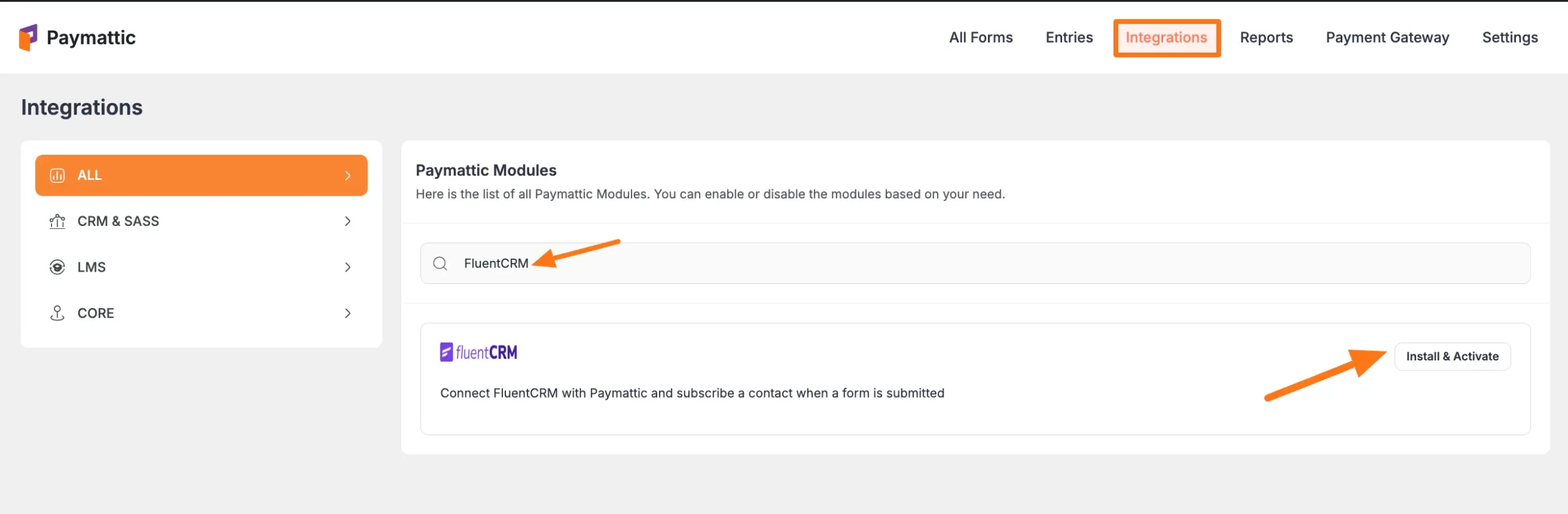Select the ALL modules chart icon
The image size is (1568, 514).
pos(57,175)
